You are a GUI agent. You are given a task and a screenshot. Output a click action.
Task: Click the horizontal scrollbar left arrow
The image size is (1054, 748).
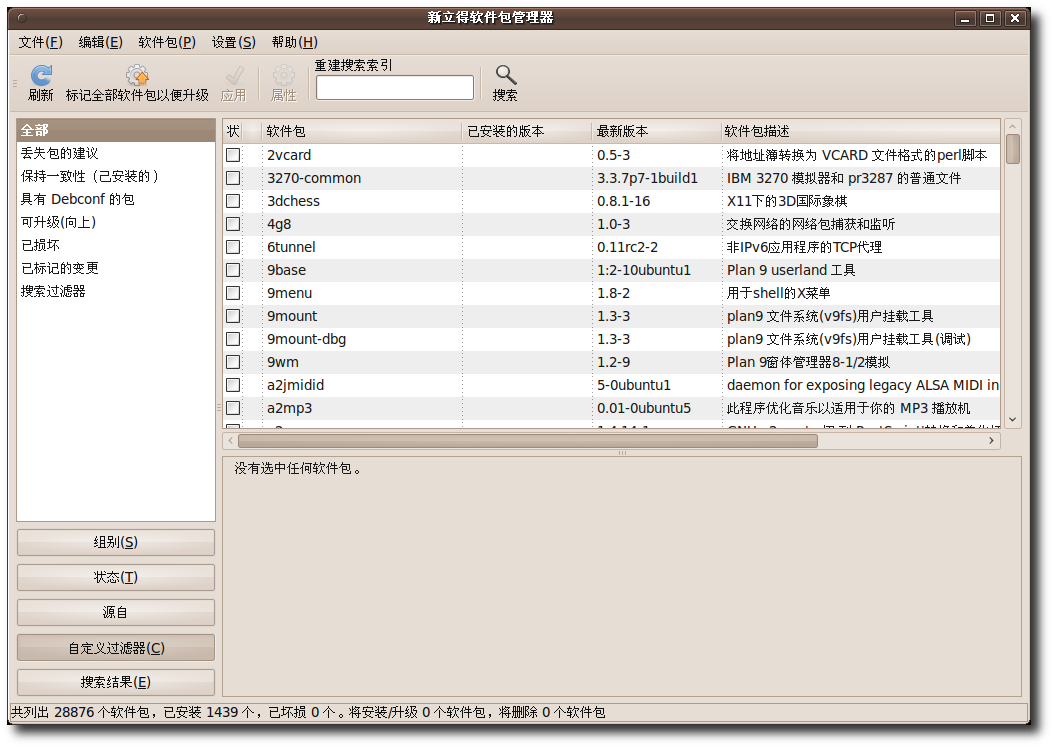click(x=231, y=441)
